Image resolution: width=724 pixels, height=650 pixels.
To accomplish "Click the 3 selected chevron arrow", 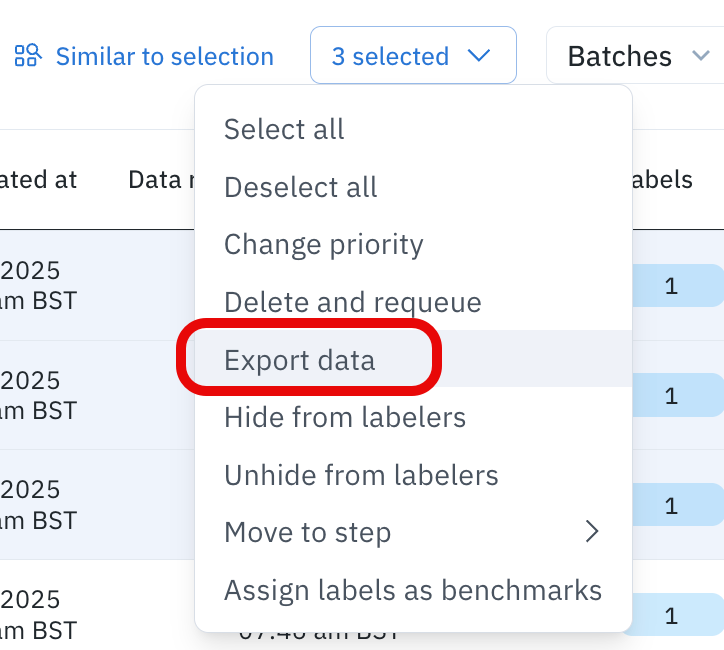I will (480, 56).
